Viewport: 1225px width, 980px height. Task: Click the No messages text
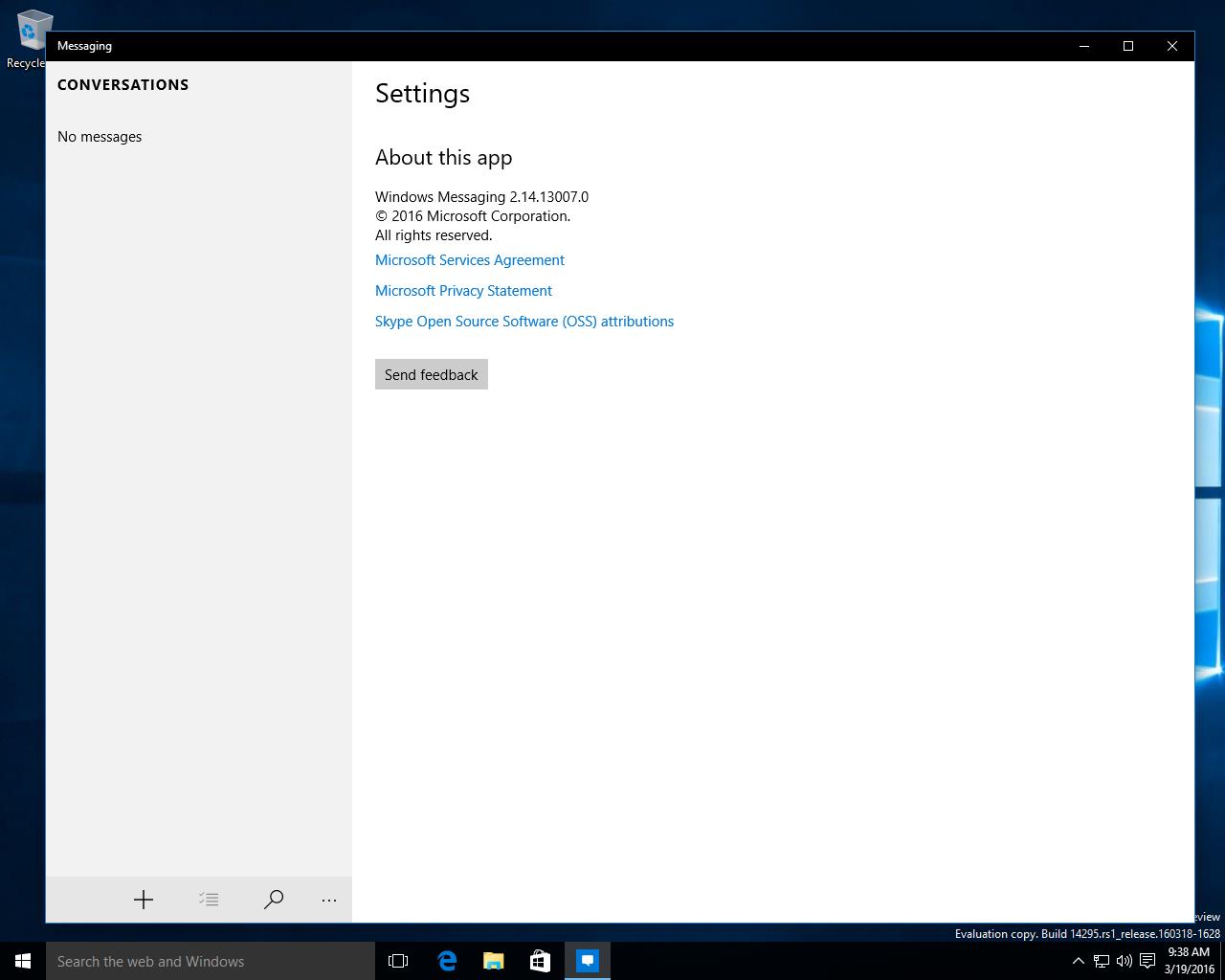point(100,137)
